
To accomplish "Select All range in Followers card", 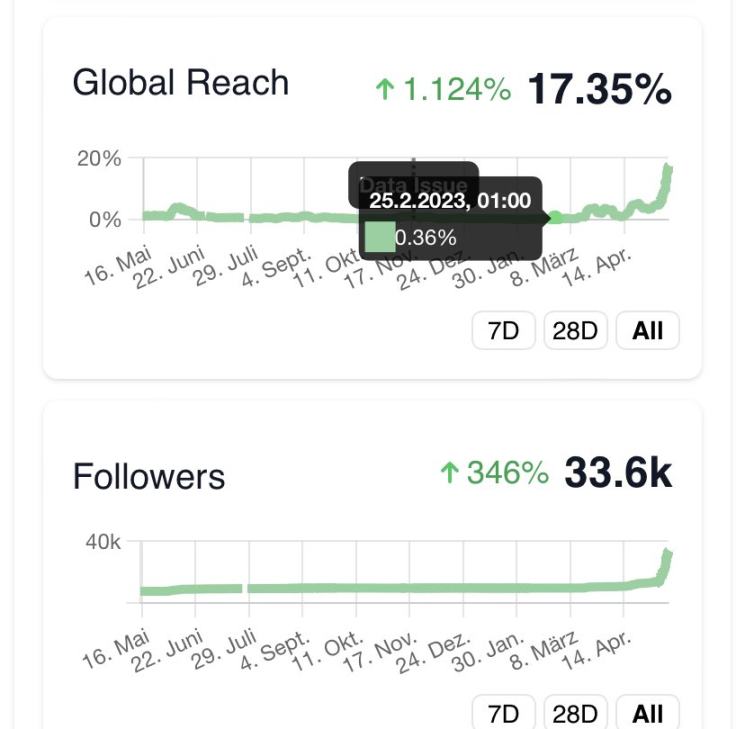I will click(647, 714).
